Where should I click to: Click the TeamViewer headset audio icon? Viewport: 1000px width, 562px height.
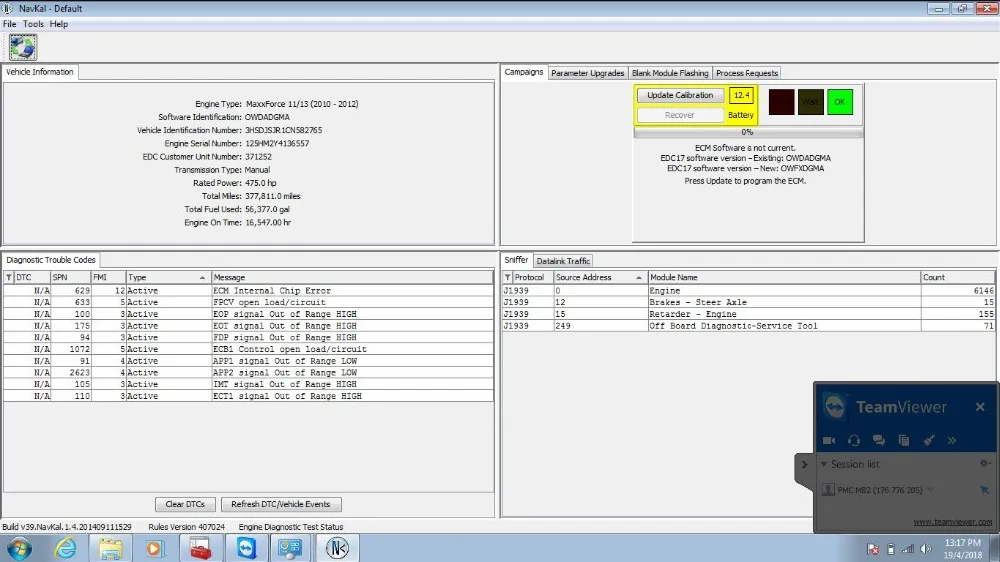[x=854, y=440]
